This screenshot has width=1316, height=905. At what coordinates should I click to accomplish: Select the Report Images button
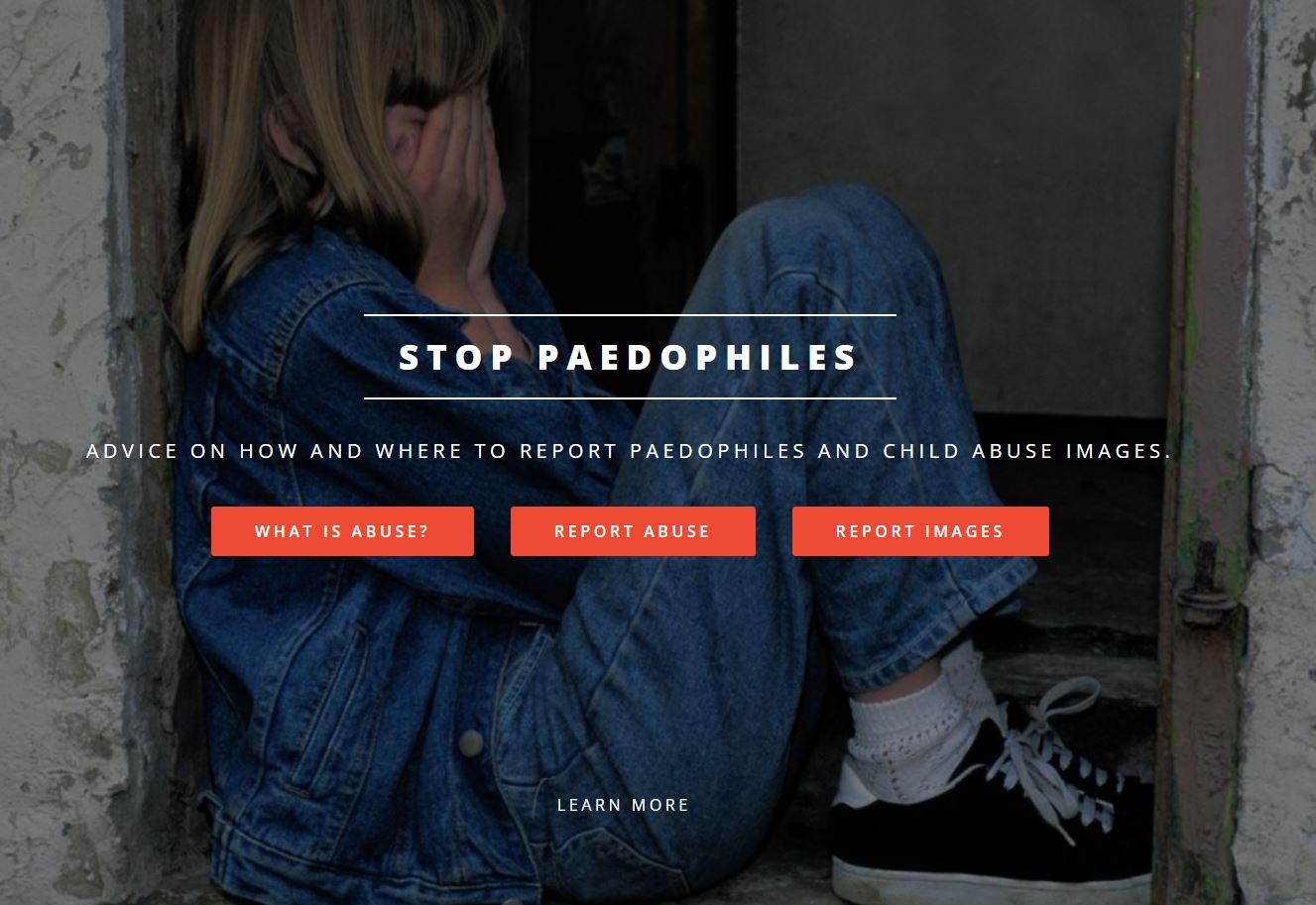tap(920, 531)
